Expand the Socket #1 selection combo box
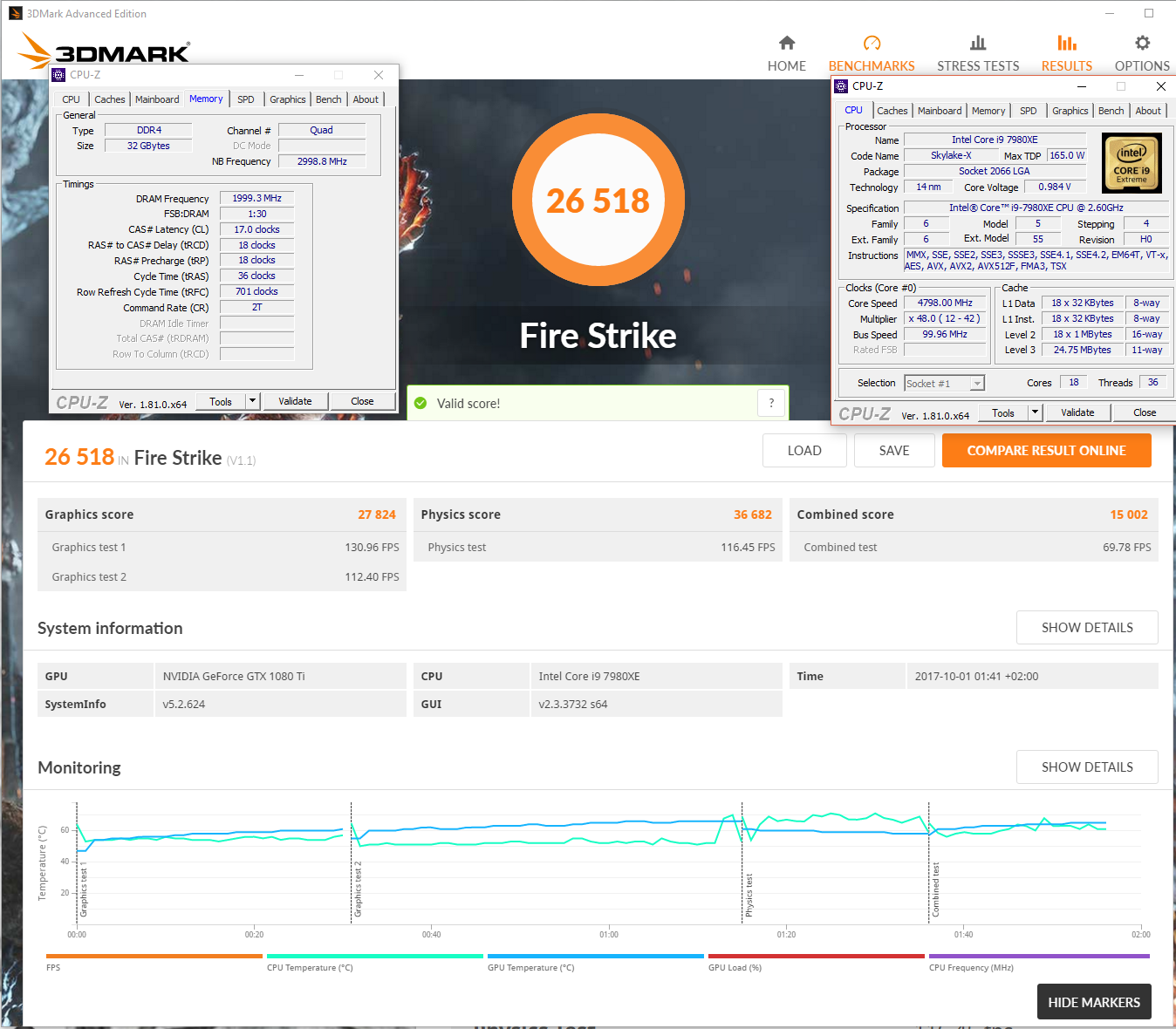Image resolution: width=1176 pixels, height=1029 pixels. pos(944,384)
